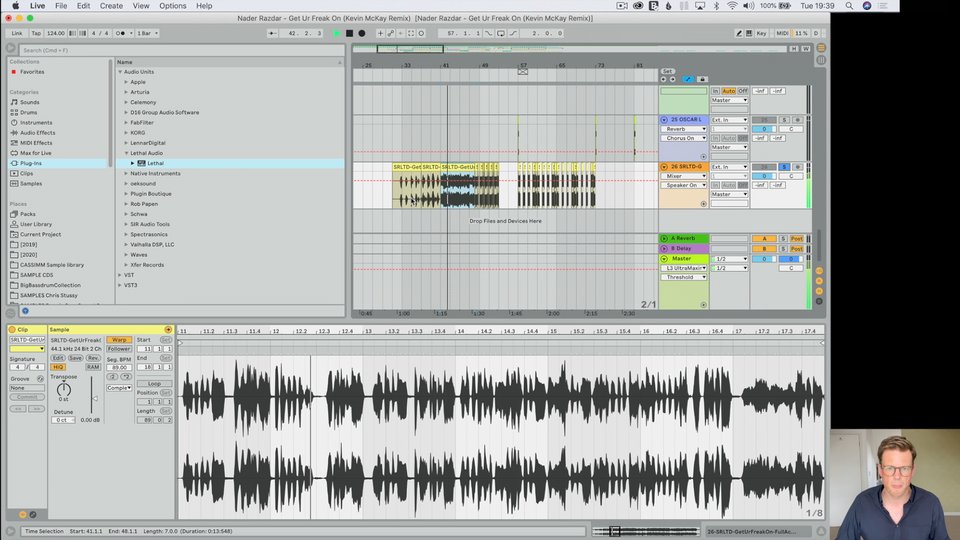Click the punch-out switch icon
This screenshot has width=960, height=540.
click(513, 33)
